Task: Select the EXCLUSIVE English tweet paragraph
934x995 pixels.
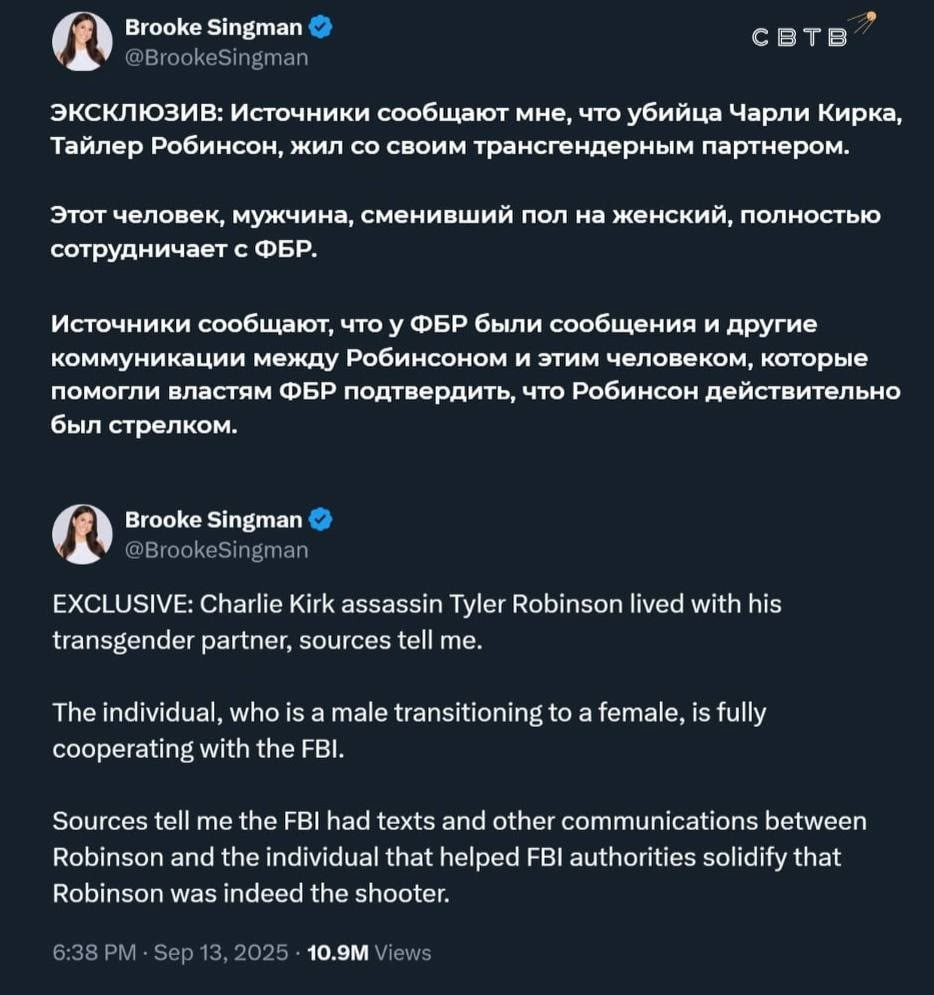Action: 417,622
